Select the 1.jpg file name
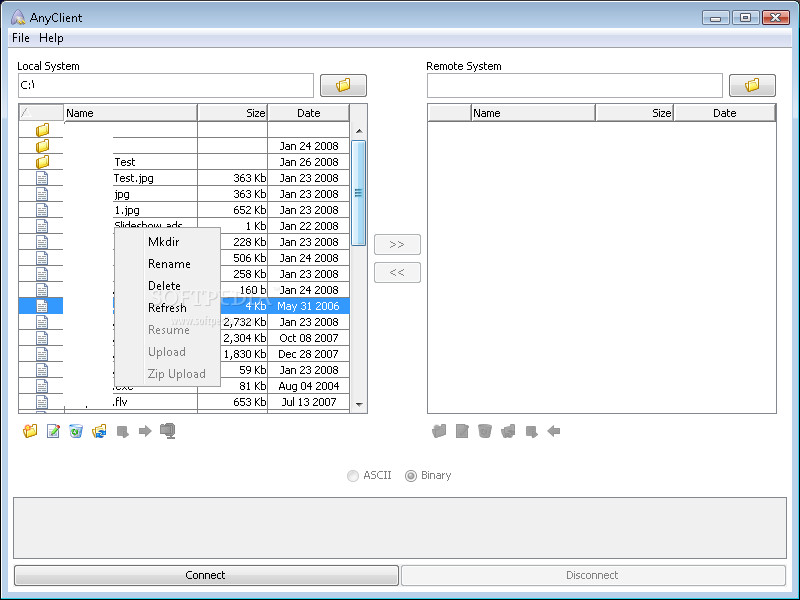The width and height of the screenshot is (800, 600). coord(127,210)
